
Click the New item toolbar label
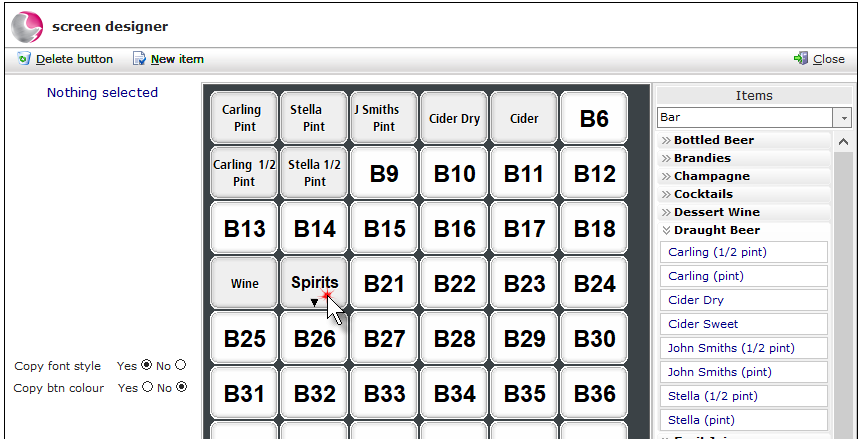point(177,59)
